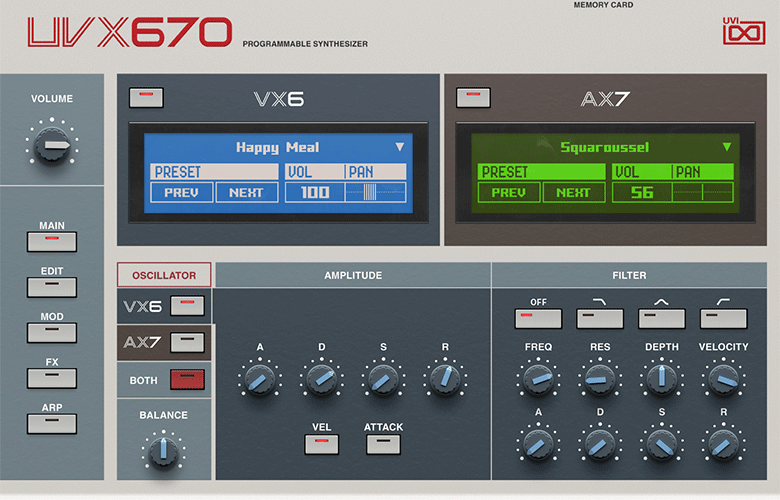
Task: Select the high-pass filter shape button
Action: coord(723,319)
